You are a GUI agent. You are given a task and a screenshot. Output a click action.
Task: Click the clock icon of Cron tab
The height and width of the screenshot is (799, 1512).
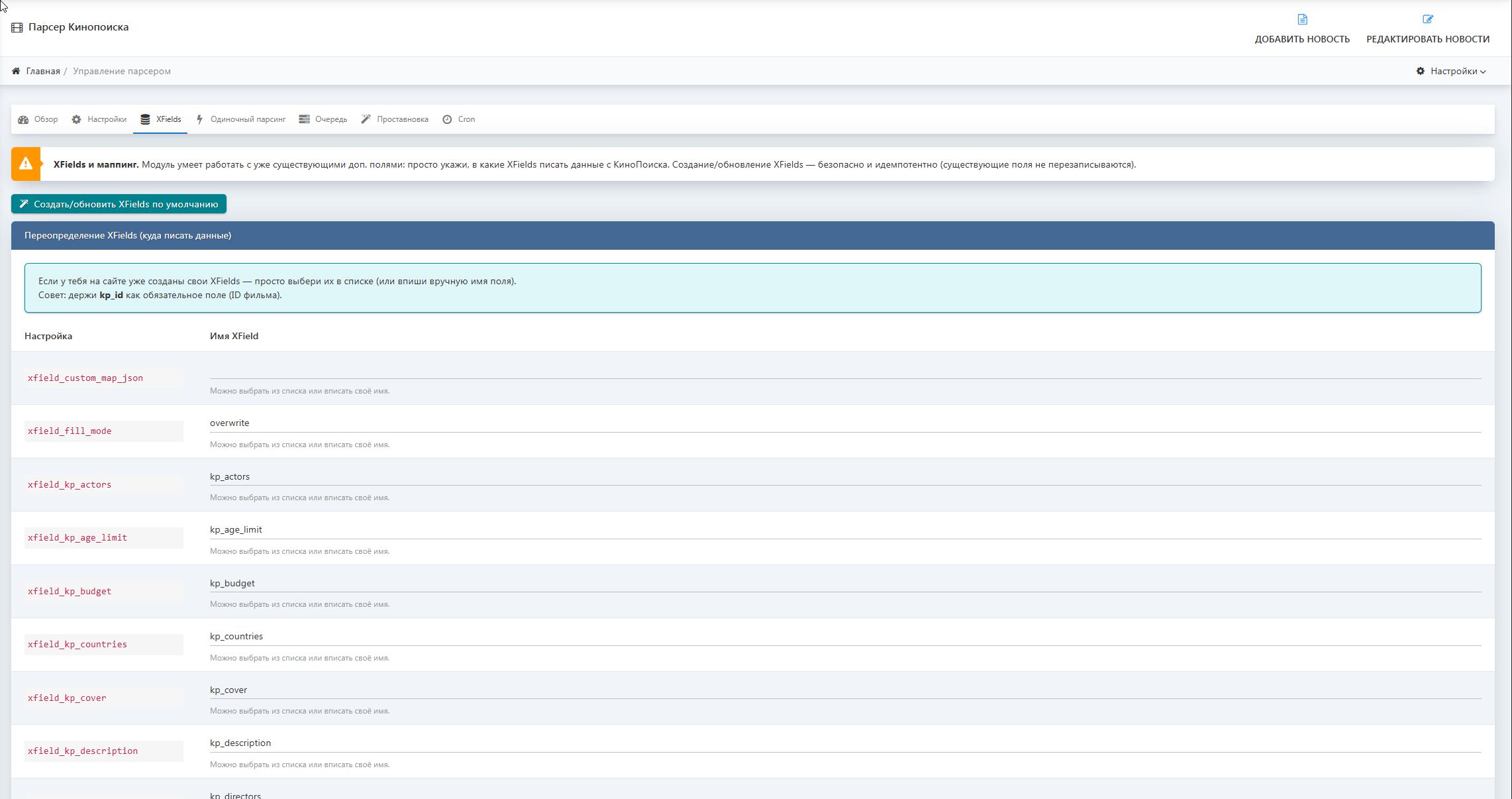pyautogui.click(x=447, y=119)
